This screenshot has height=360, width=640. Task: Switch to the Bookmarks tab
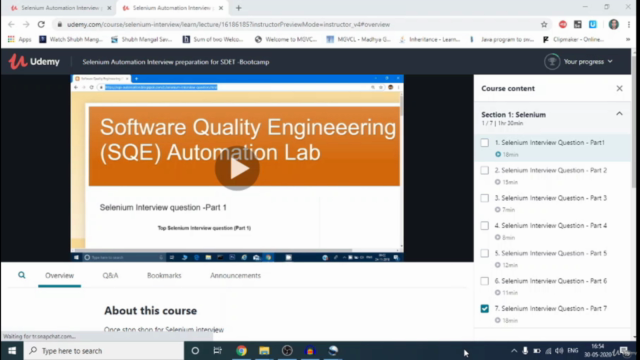tap(164, 276)
